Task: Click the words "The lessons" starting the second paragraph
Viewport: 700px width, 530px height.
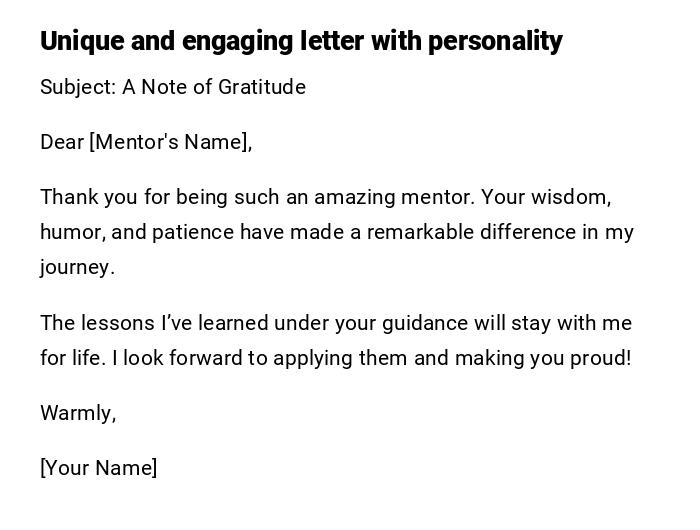Action: [97, 323]
